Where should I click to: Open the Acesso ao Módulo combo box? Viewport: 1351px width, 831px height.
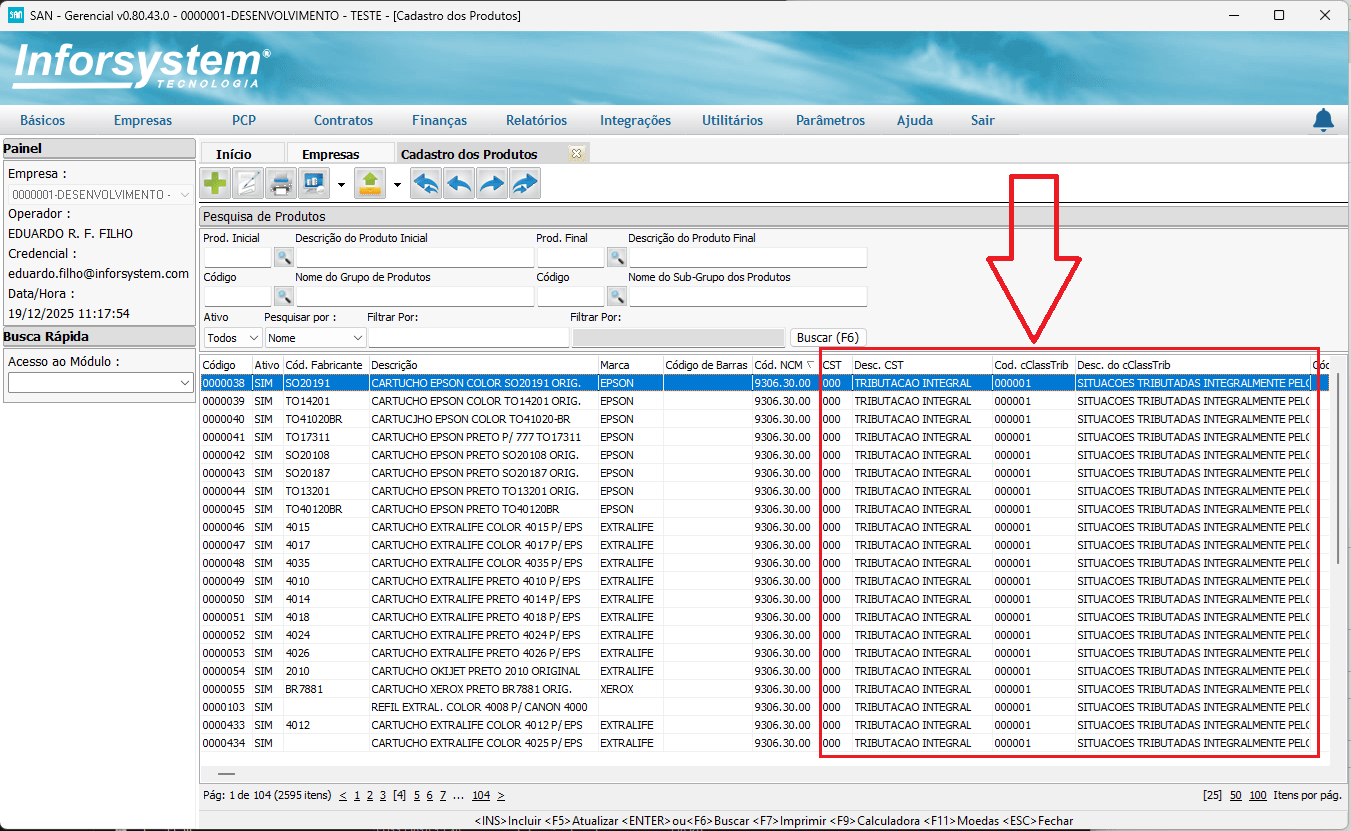point(99,383)
